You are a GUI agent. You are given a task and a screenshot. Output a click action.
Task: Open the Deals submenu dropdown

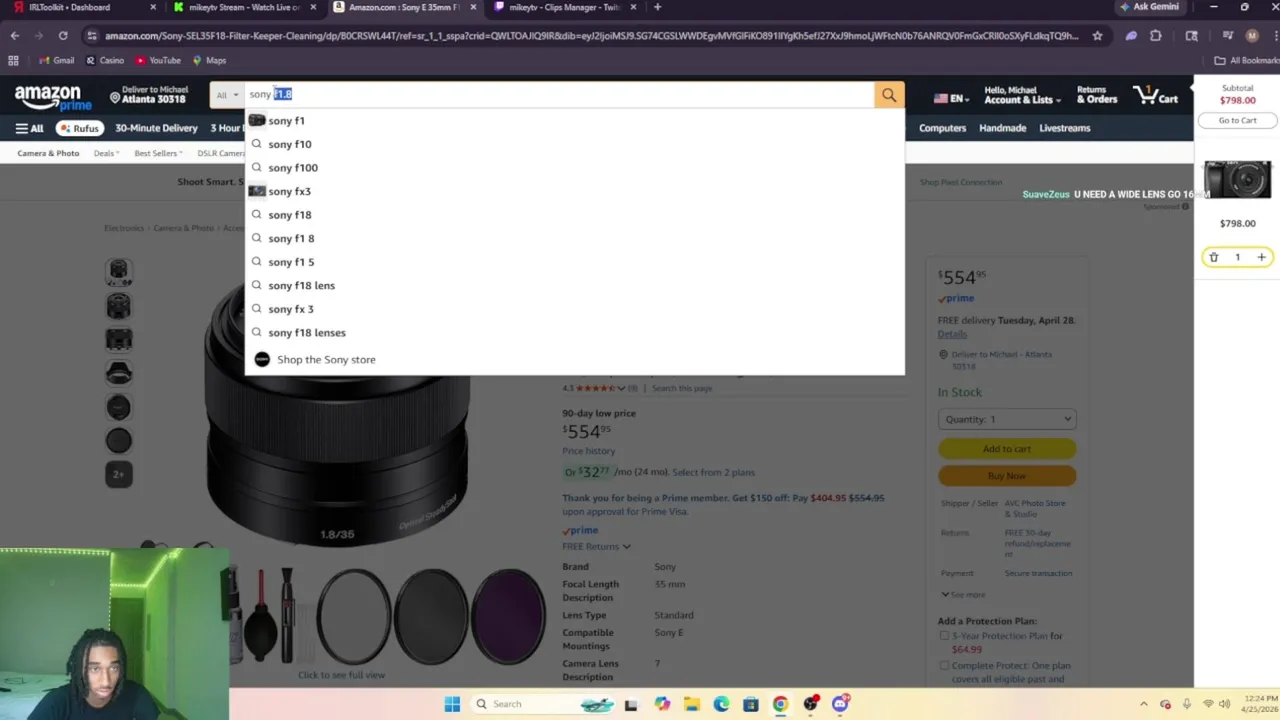tap(106, 153)
